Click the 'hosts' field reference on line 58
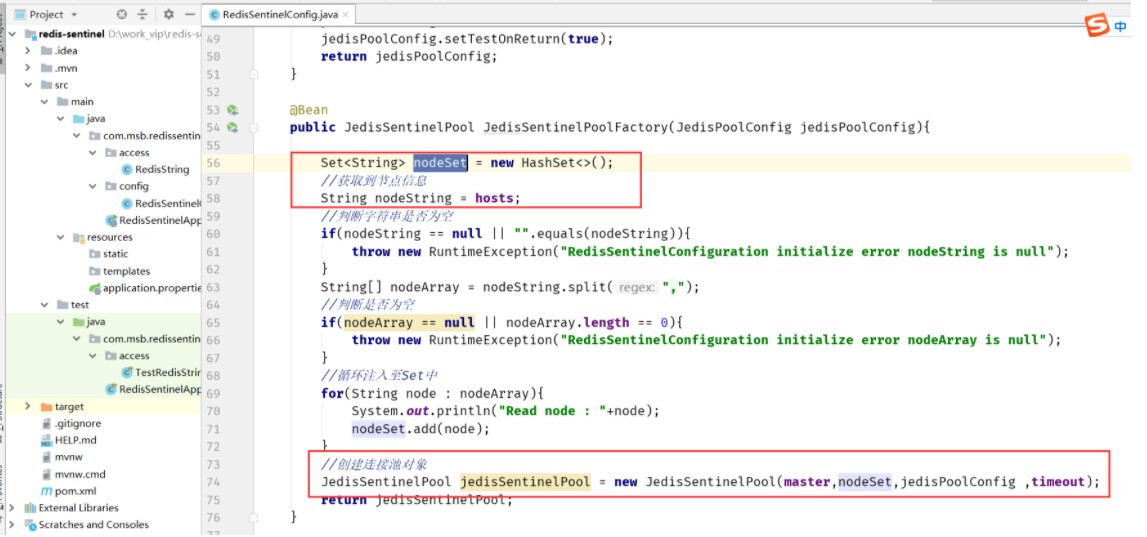This screenshot has width=1147, height=537. coord(494,198)
